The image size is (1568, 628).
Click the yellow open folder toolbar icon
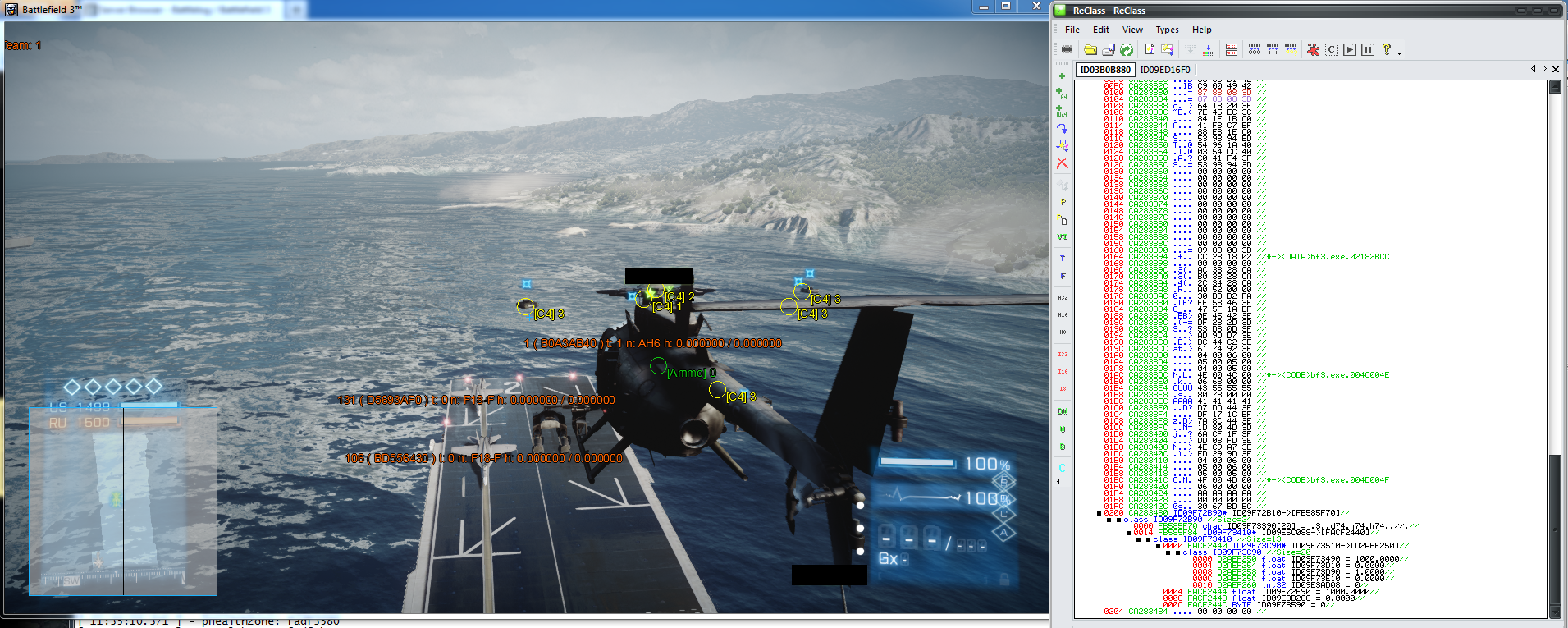1090,50
